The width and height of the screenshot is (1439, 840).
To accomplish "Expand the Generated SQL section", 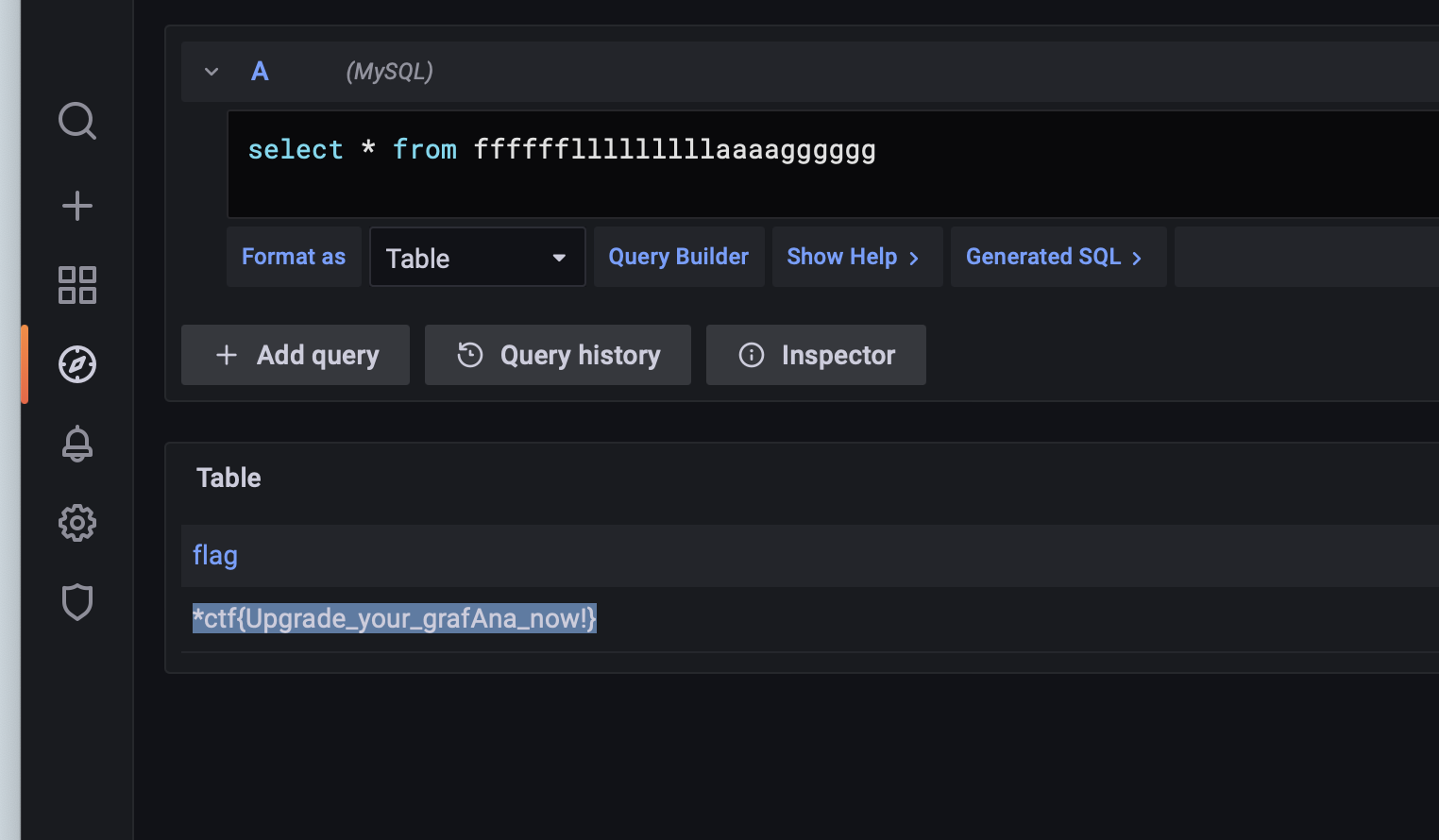I will (x=1058, y=256).
